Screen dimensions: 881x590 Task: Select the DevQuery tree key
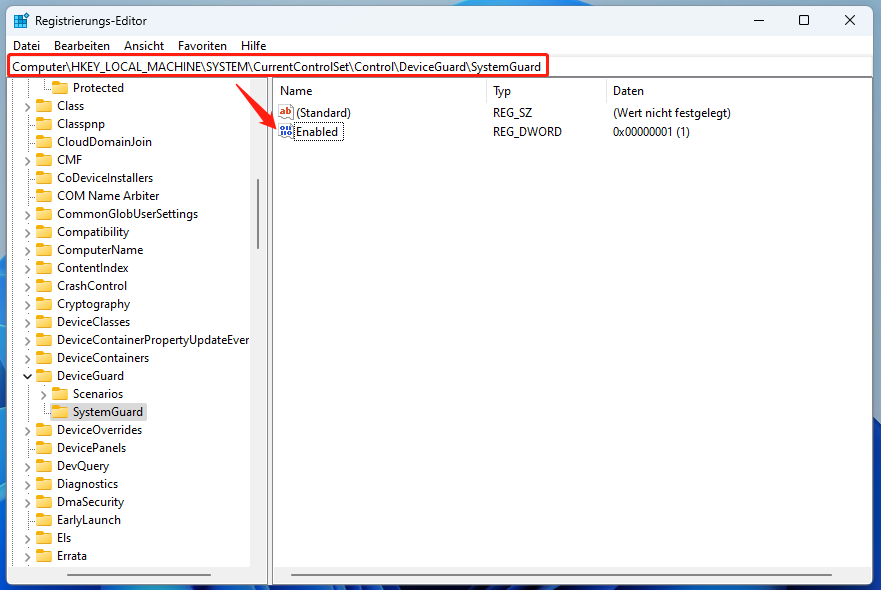pos(83,466)
